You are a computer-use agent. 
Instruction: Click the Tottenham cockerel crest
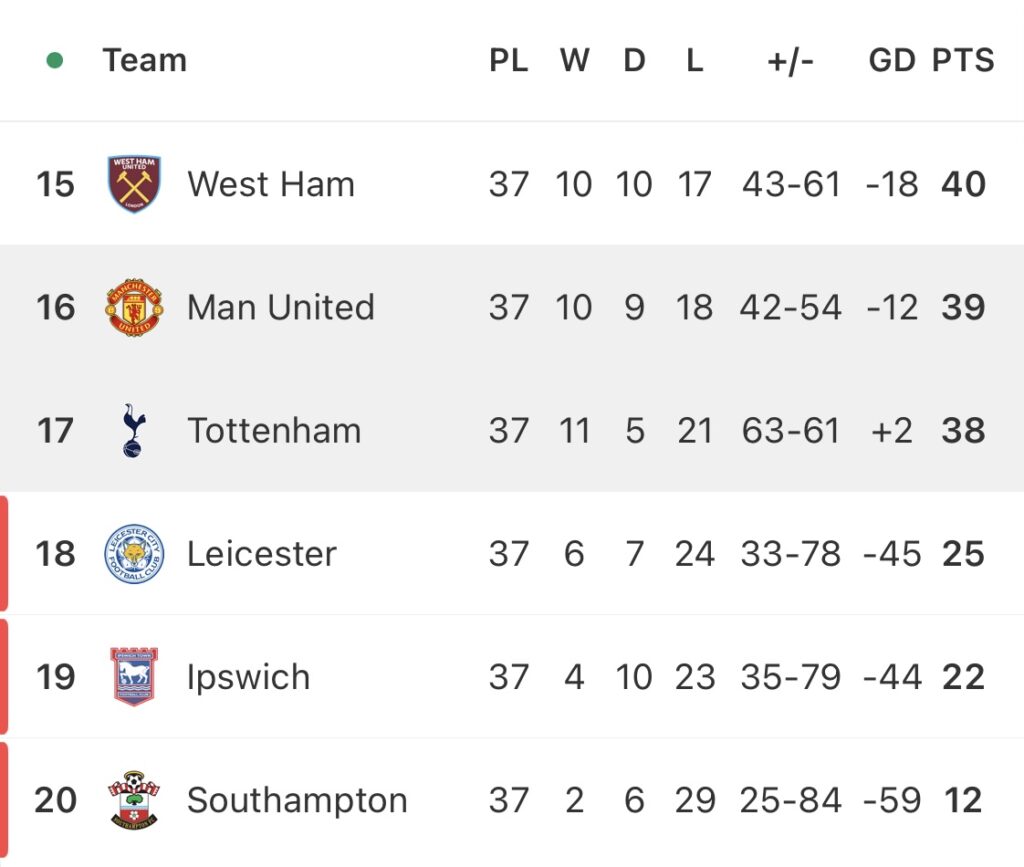pyautogui.click(x=133, y=430)
